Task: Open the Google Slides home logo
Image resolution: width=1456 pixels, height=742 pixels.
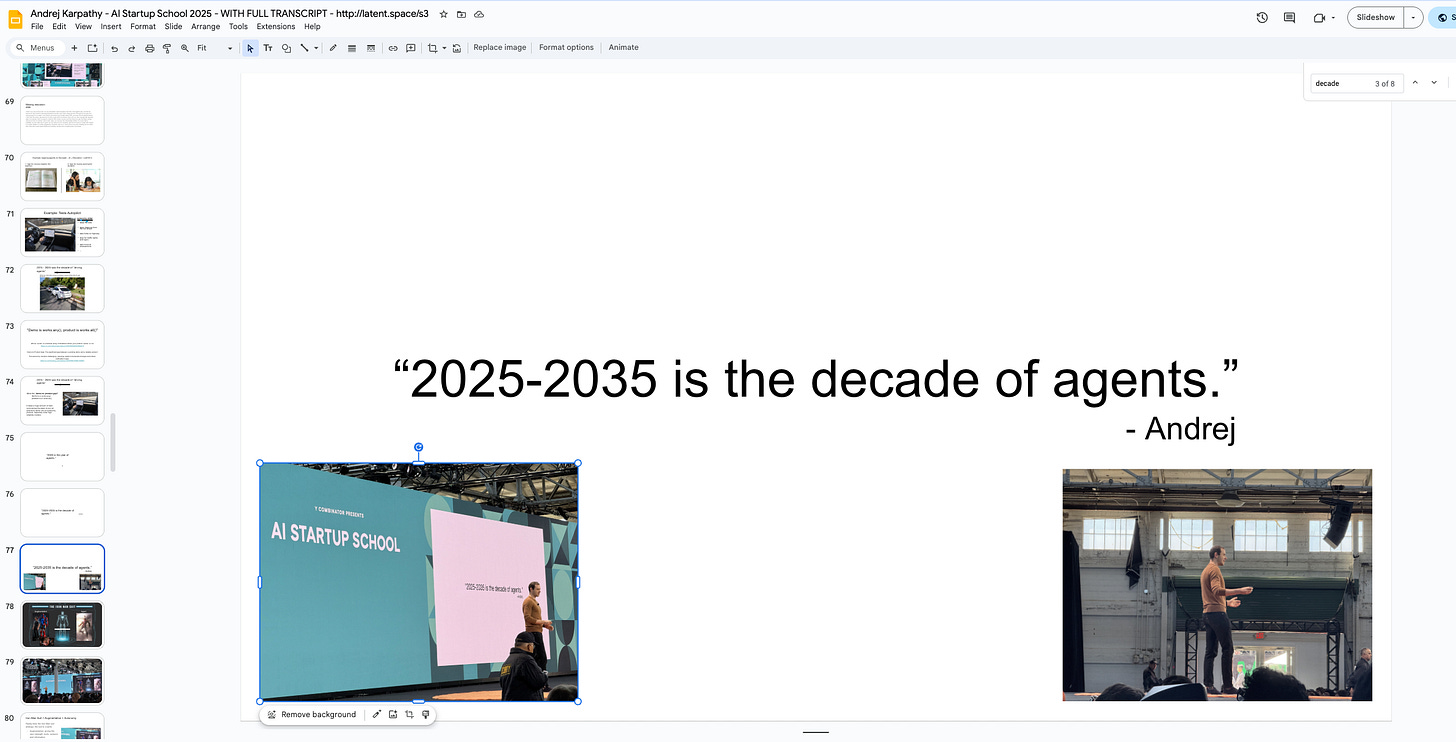Action: click(x=16, y=19)
